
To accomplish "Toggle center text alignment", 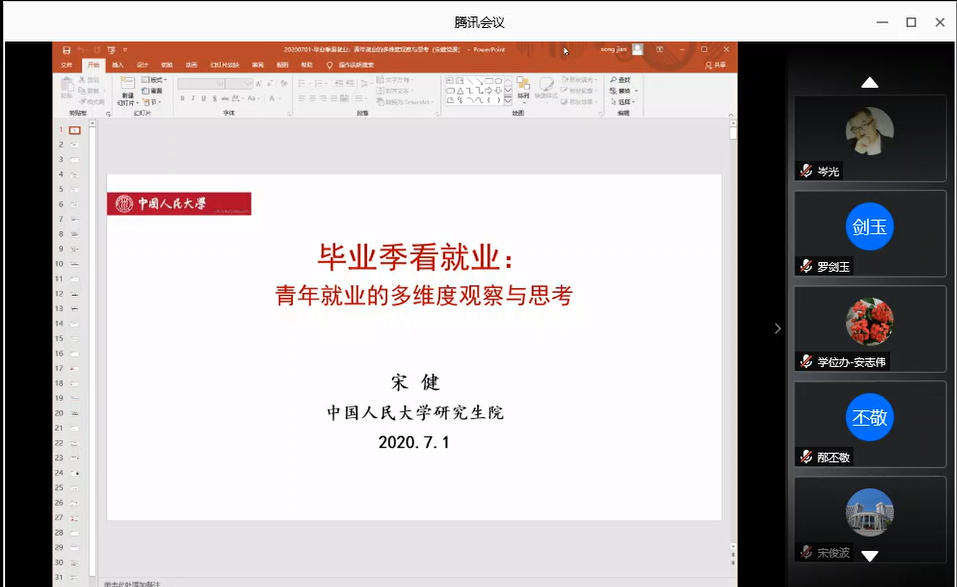I will coord(312,98).
